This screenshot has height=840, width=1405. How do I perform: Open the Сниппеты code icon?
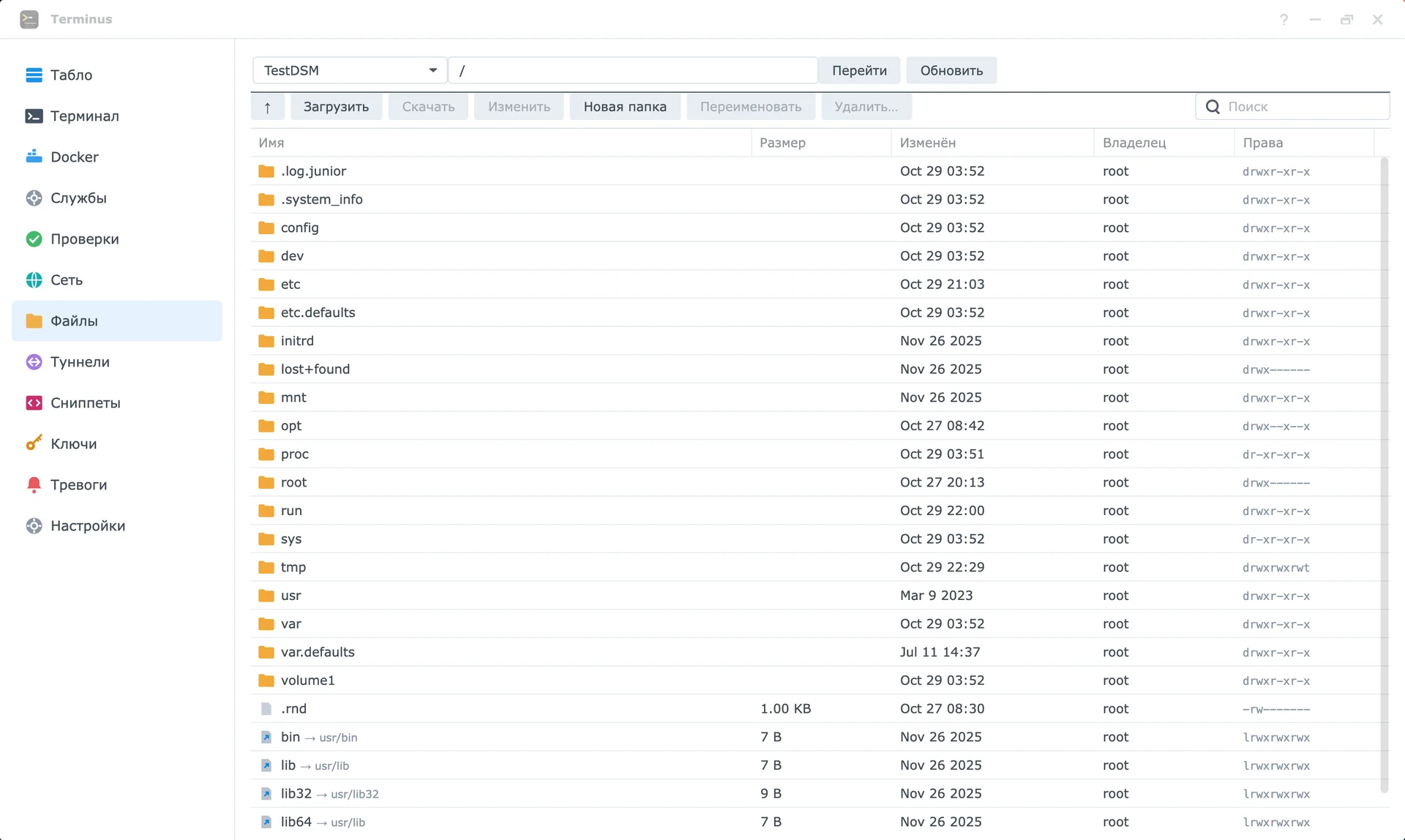pos(34,402)
